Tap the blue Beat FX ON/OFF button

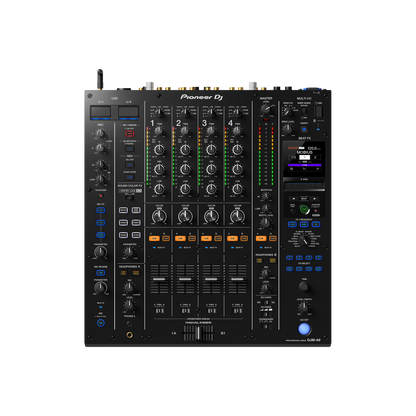tap(304, 329)
